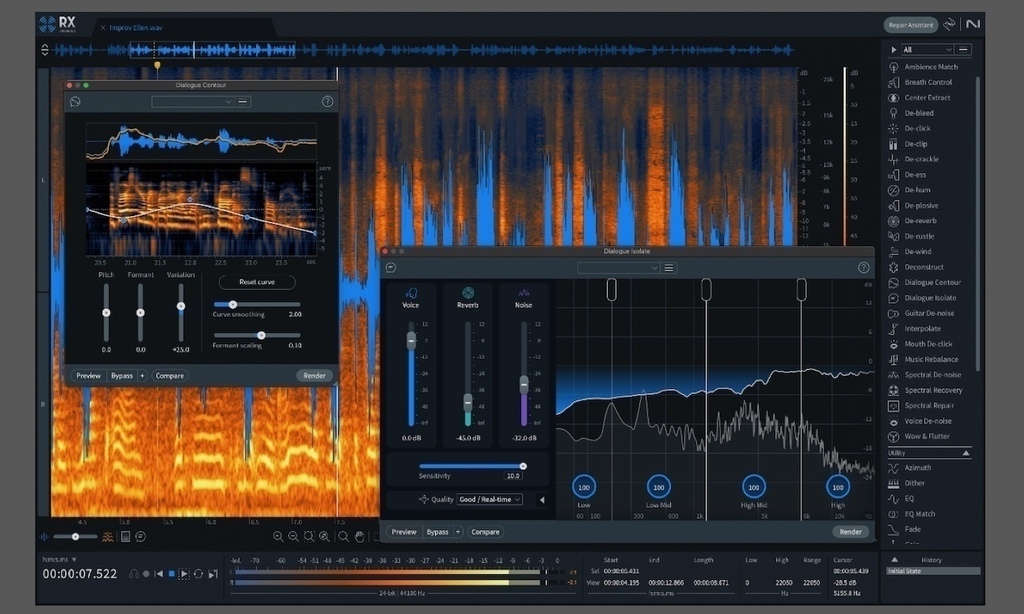Choose the De-ess module

pyautogui.click(x=907, y=174)
